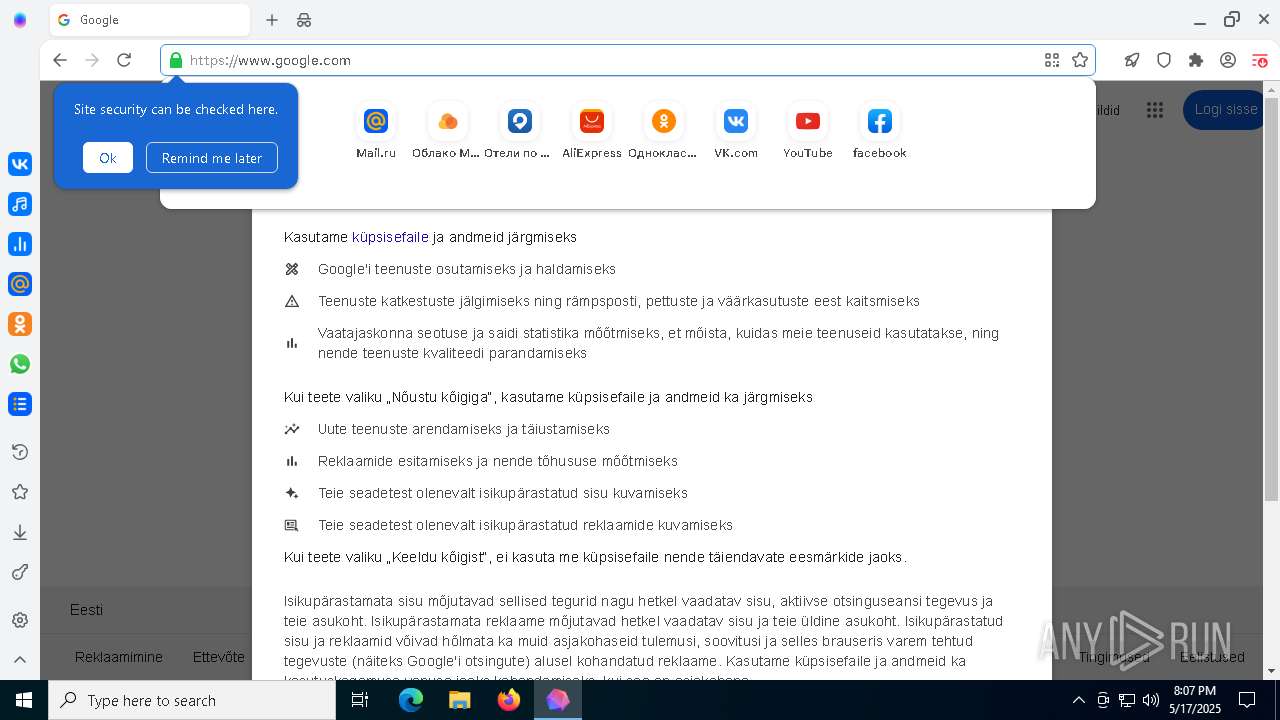Open Task View on the taskbar
The image size is (1280, 720).
(360, 700)
